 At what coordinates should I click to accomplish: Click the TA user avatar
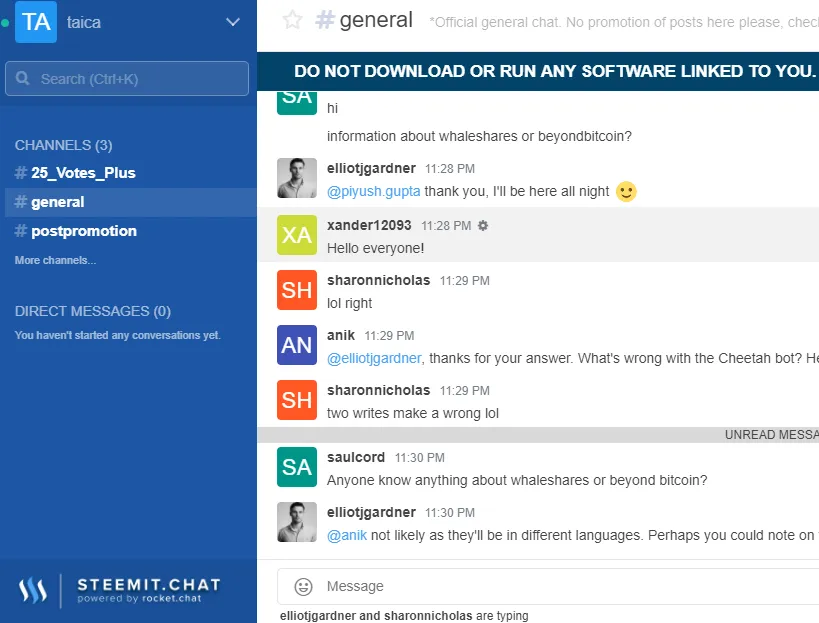coord(36,22)
